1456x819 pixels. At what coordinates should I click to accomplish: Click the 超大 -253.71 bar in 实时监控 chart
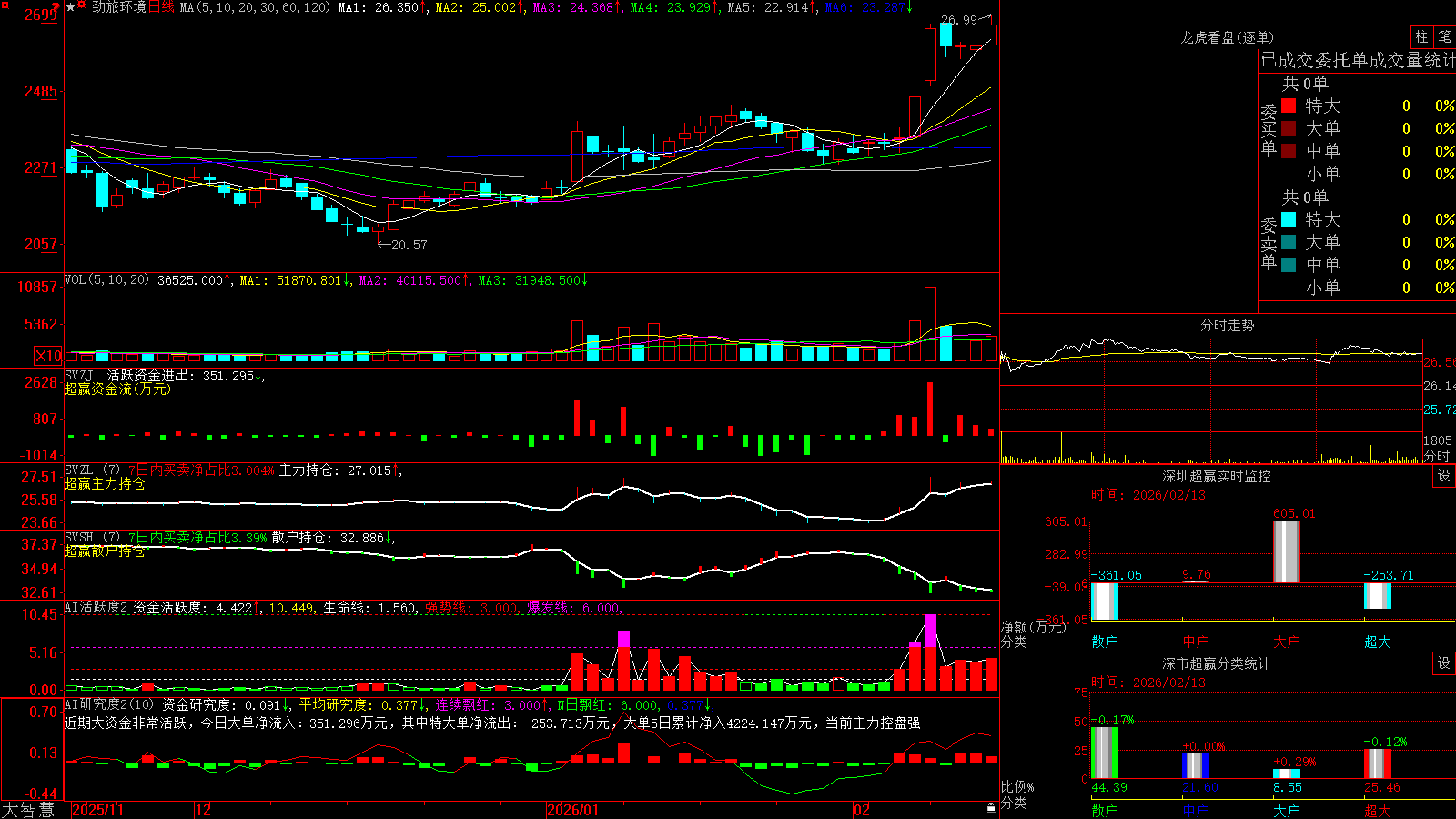1378,596
